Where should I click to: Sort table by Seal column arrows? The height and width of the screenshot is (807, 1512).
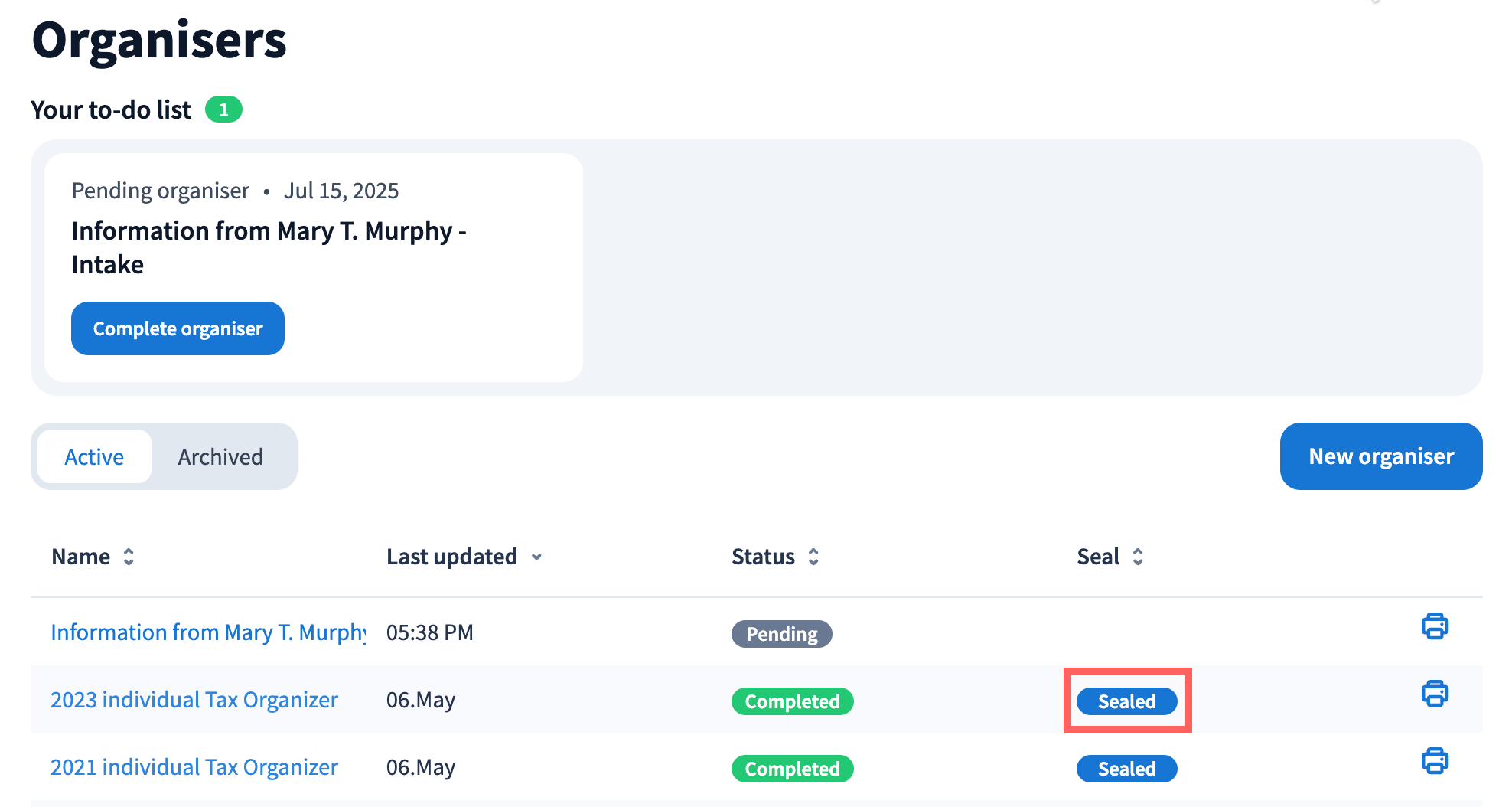pos(1138,557)
